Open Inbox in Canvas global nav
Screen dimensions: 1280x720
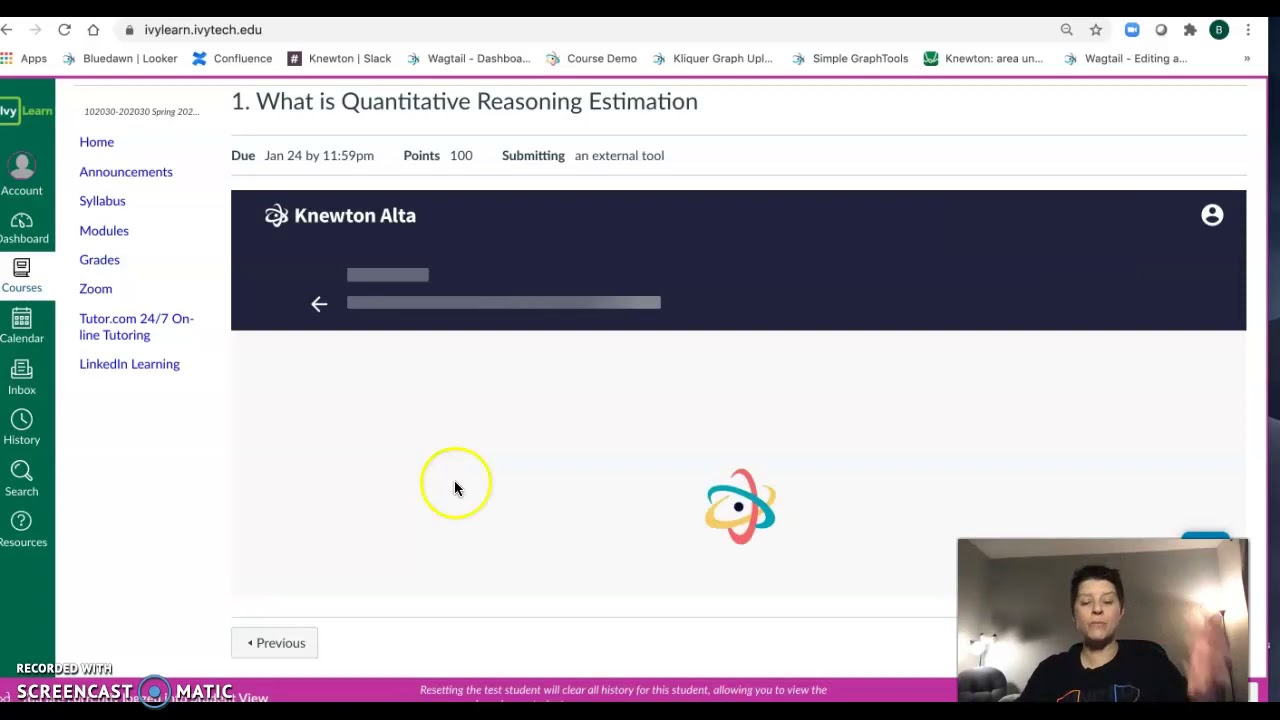(x=22, y=378)
